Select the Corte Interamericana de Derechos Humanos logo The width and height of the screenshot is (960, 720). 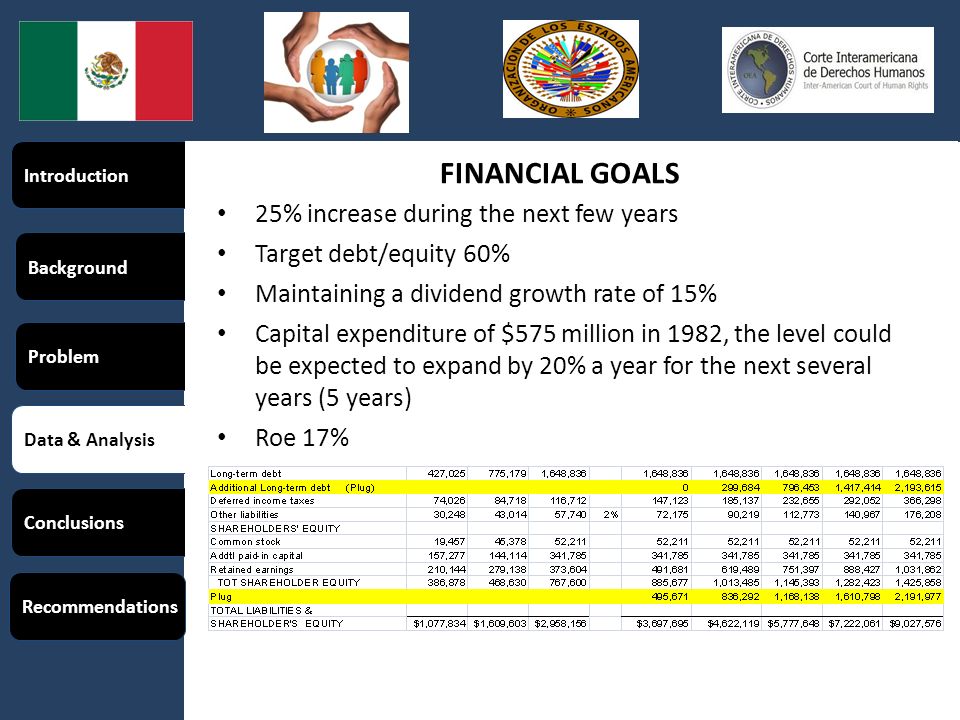click(828, 70)
